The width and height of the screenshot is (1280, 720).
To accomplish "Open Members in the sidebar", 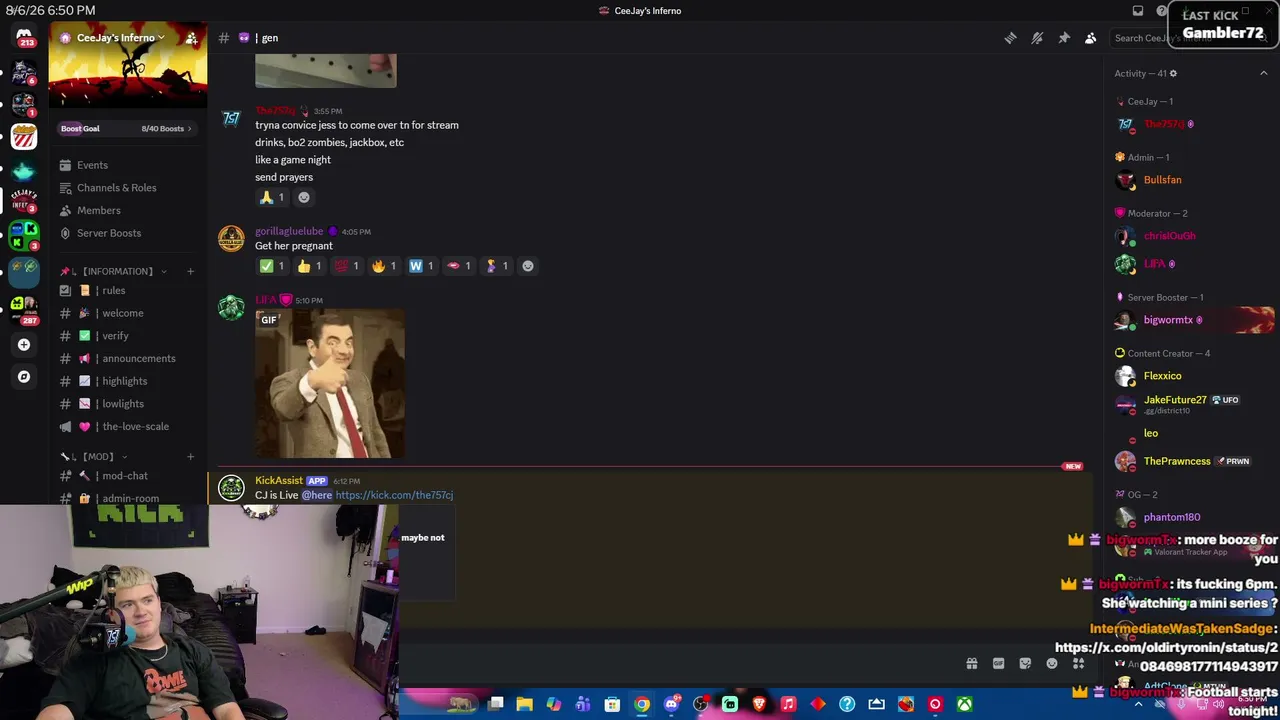I will [128, 211].
